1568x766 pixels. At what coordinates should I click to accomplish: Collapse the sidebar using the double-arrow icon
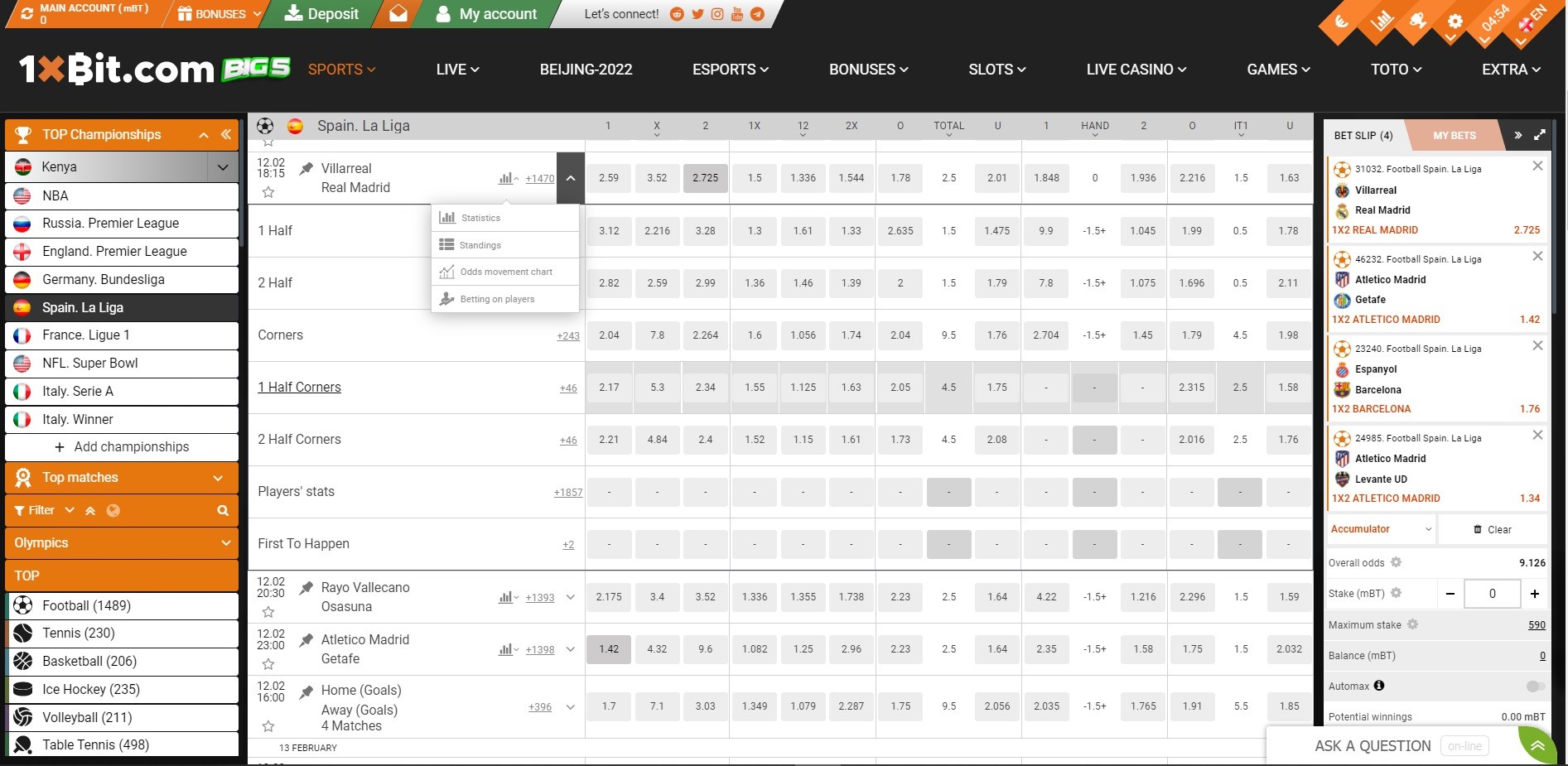[226, 133]
